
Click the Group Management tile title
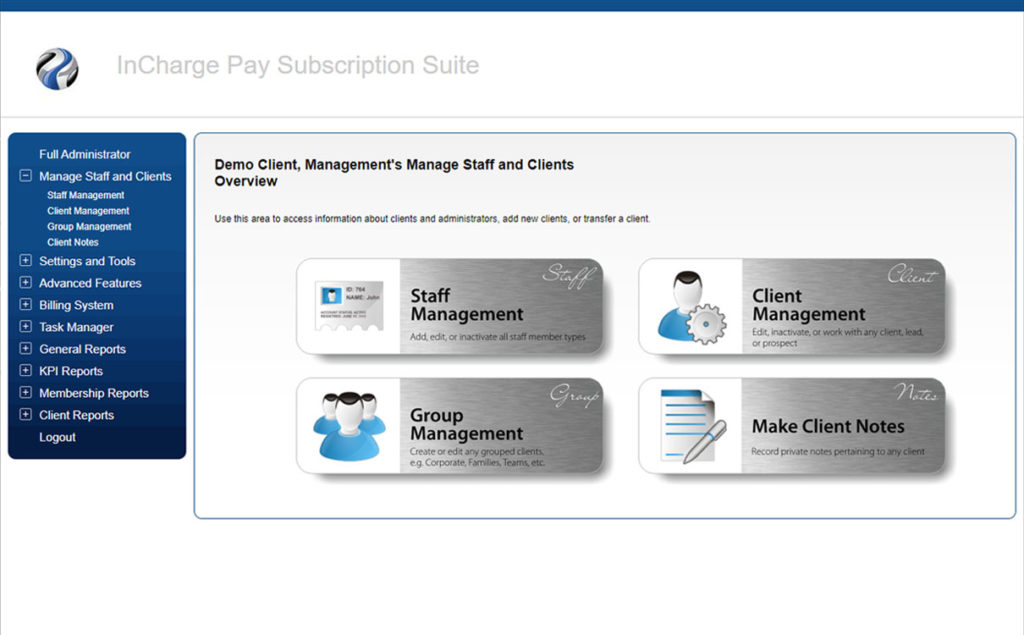click(467, 425)
